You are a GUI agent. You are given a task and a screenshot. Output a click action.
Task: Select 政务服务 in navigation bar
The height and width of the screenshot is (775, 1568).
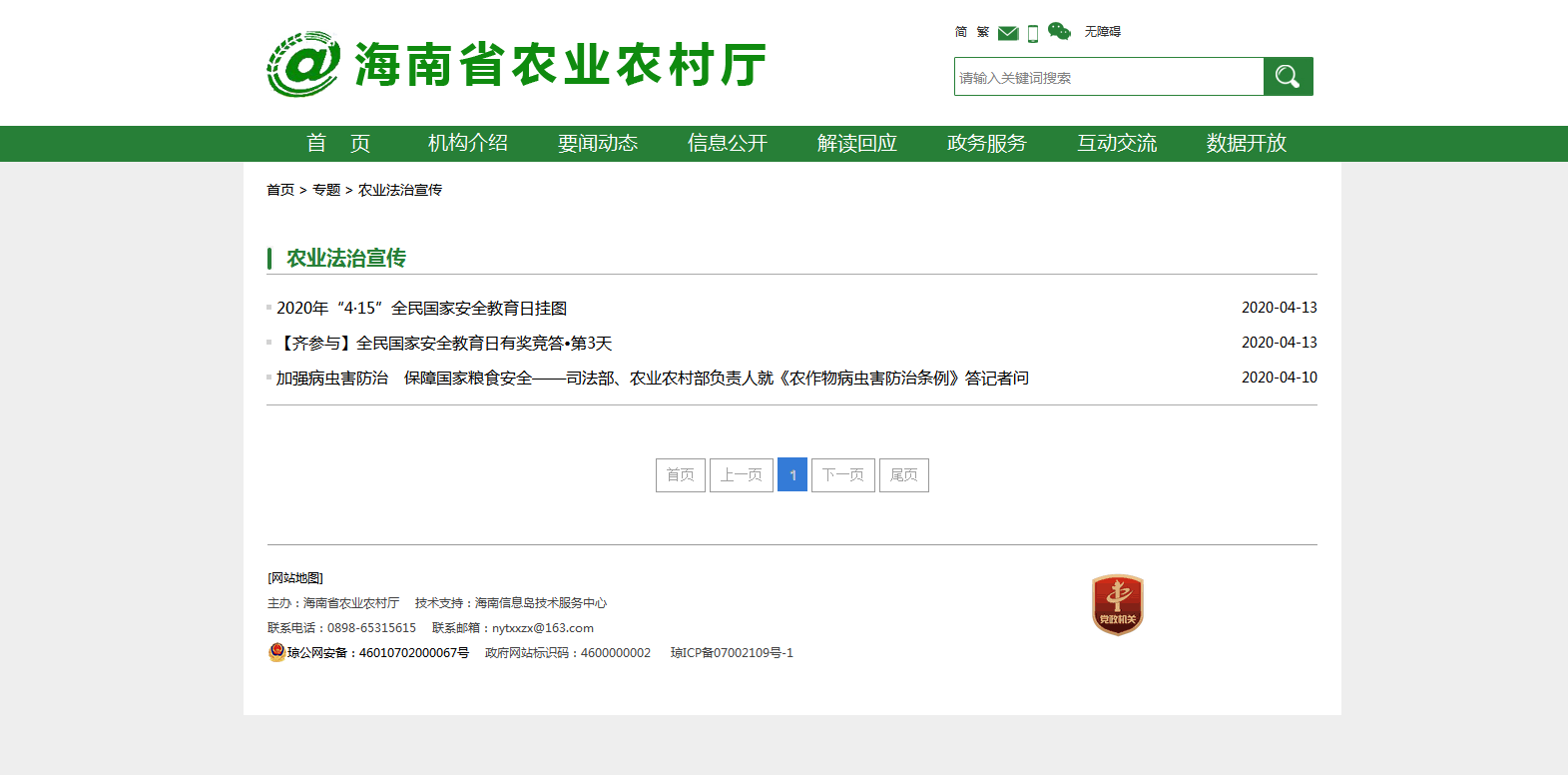[987, 143]
